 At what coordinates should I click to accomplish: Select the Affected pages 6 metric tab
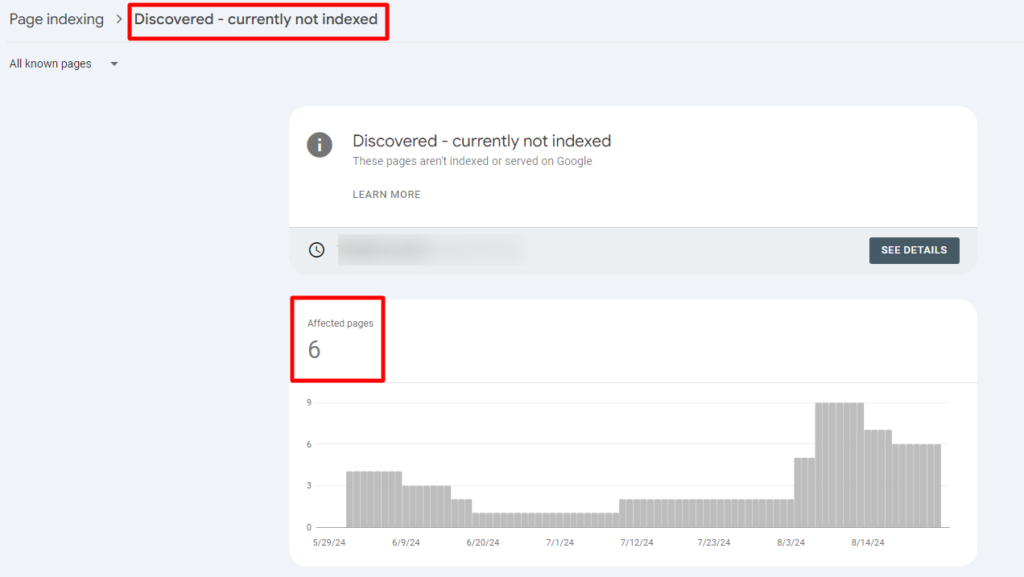point(338,339)
